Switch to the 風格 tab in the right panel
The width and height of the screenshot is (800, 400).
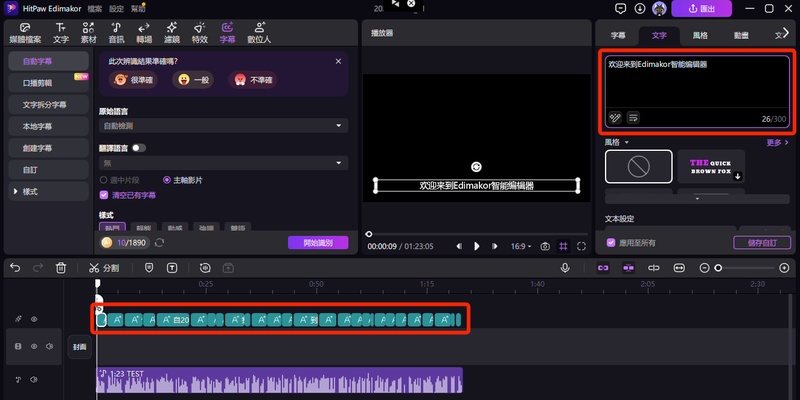700,36
